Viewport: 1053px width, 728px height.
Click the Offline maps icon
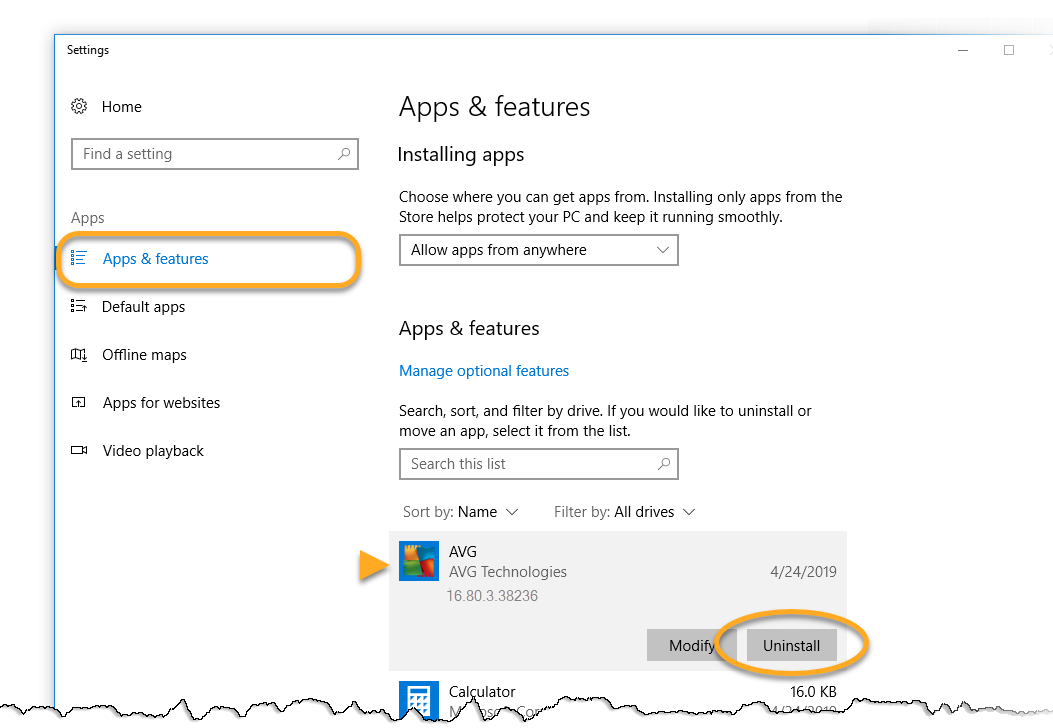[79, 355]
